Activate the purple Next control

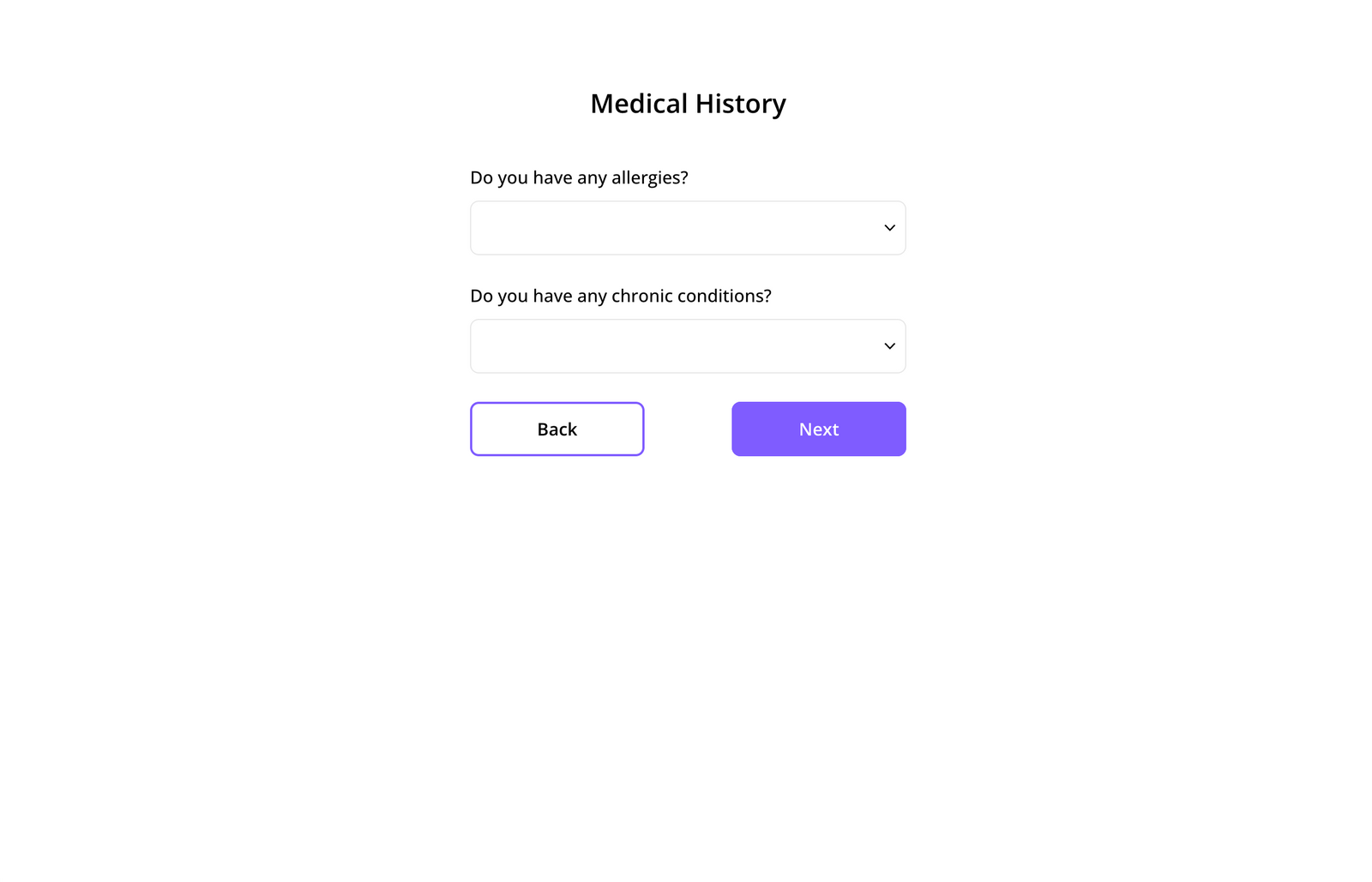pos(818,429)
